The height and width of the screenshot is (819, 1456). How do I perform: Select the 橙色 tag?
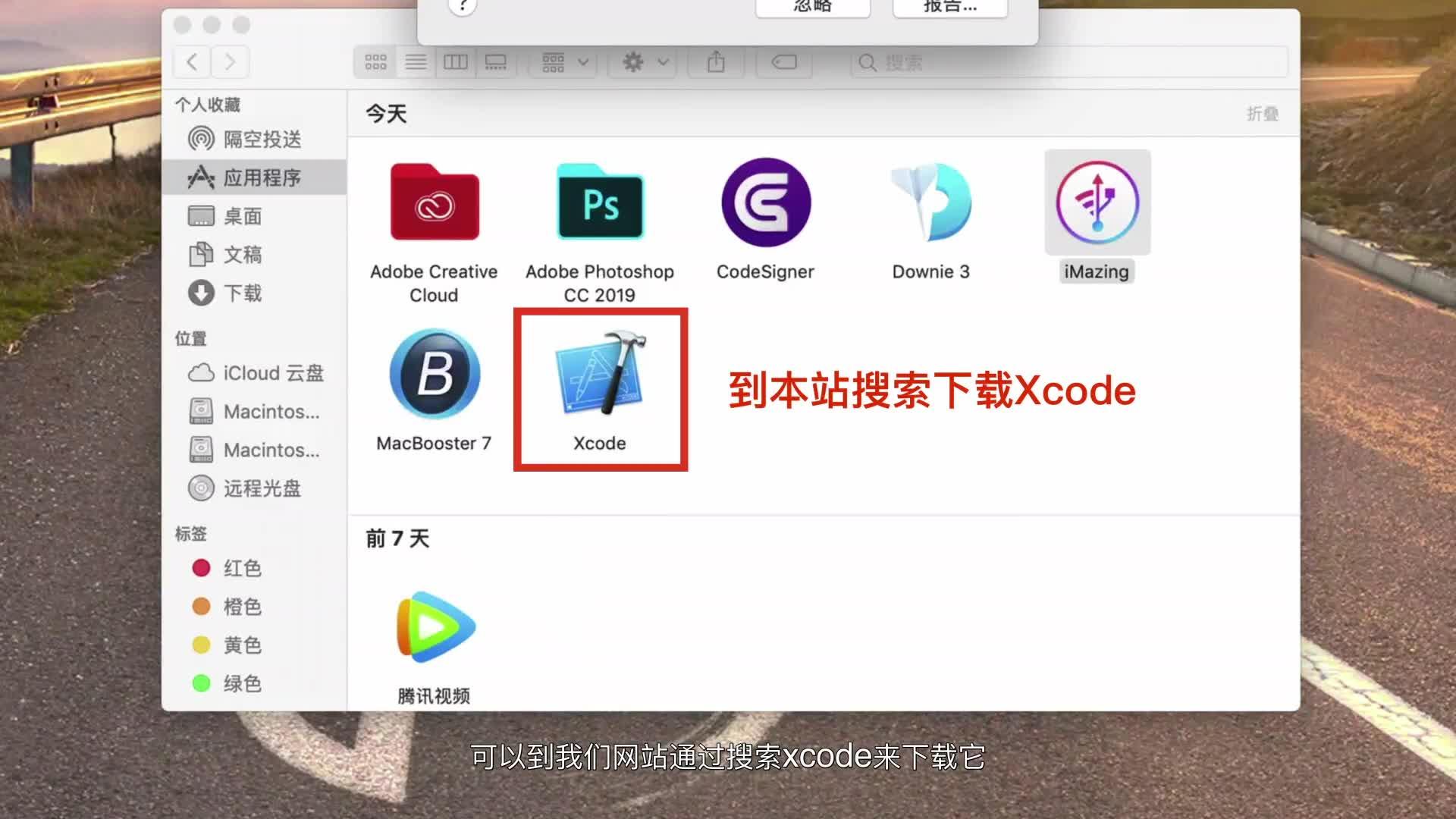(254, 607)
